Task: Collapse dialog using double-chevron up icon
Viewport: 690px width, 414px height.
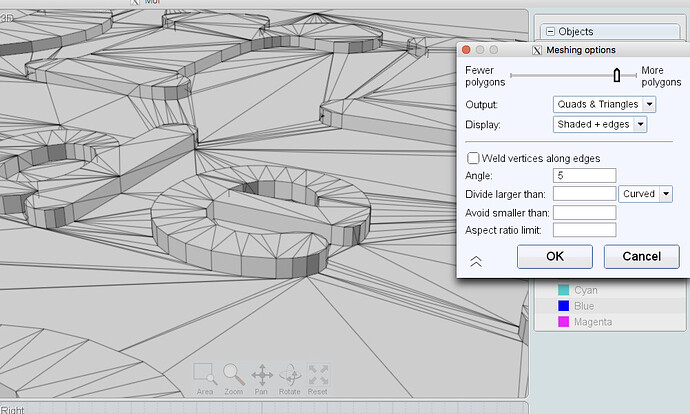Action: tap(476, 261)
